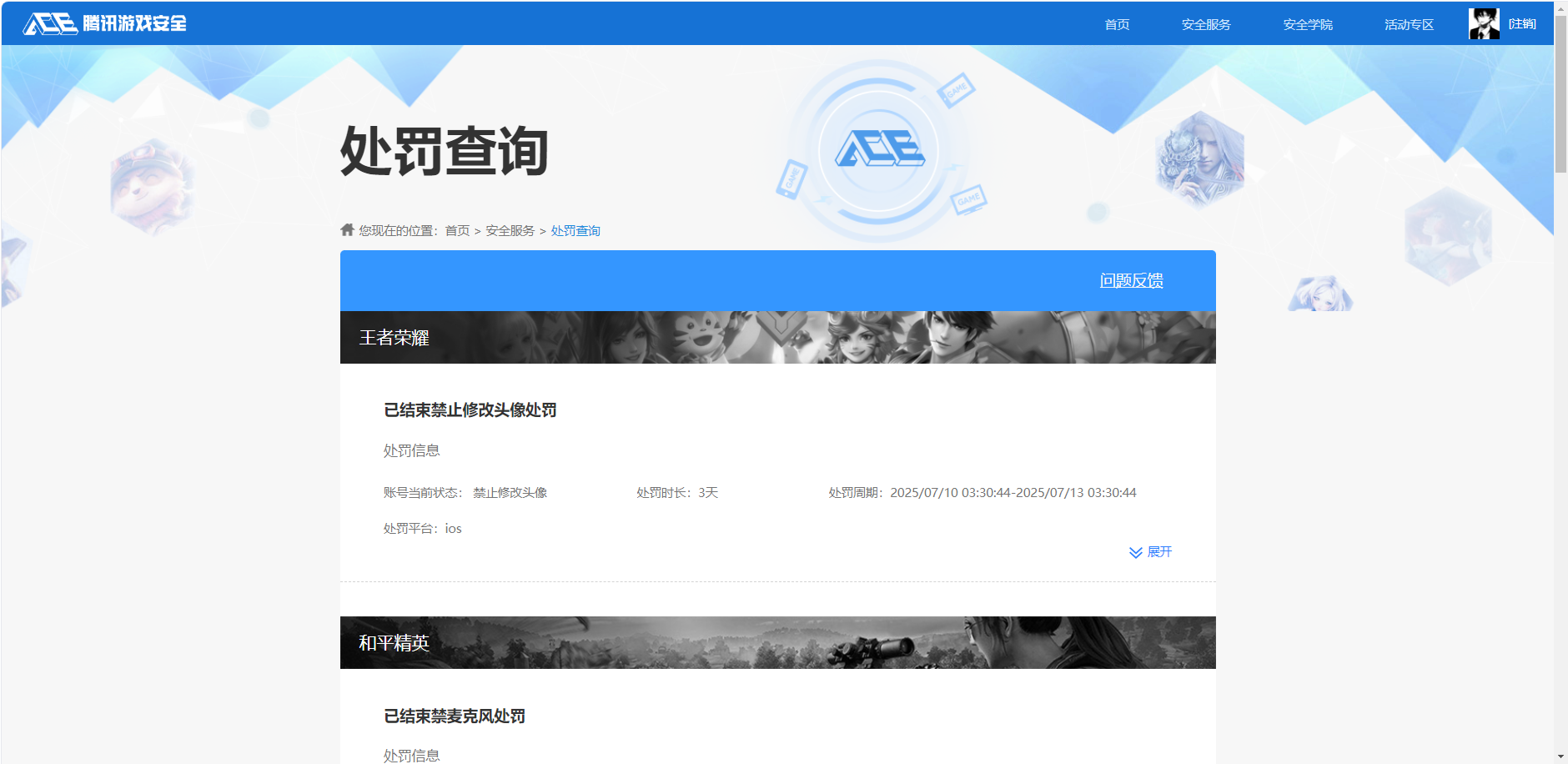Open the user avatar in the top bar

1484,24
